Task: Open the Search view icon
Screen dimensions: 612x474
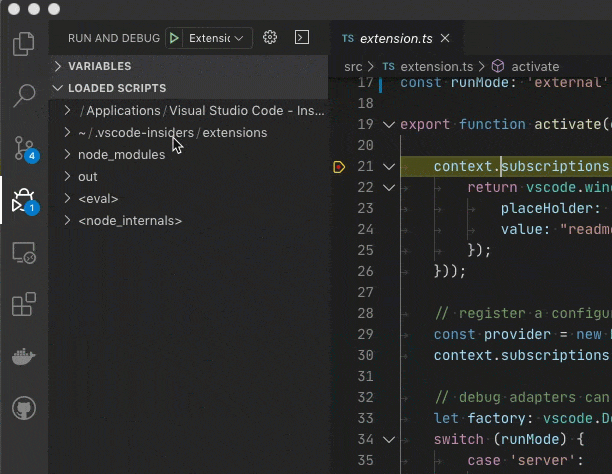Action: pyautogui.click(x=23, y=97)
